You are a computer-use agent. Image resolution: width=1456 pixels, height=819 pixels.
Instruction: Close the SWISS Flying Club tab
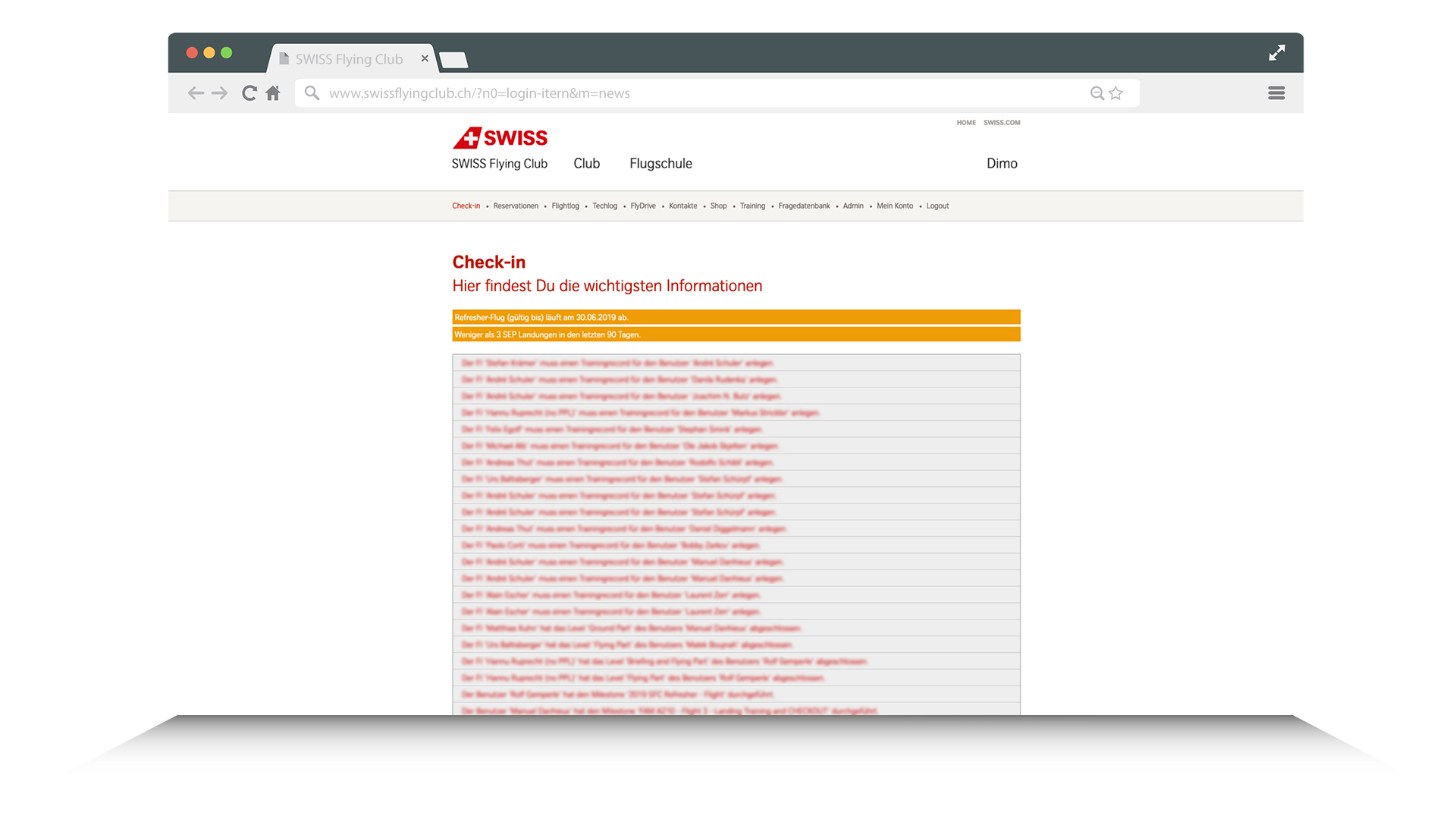pyautogui.click(x=425, y=58)
